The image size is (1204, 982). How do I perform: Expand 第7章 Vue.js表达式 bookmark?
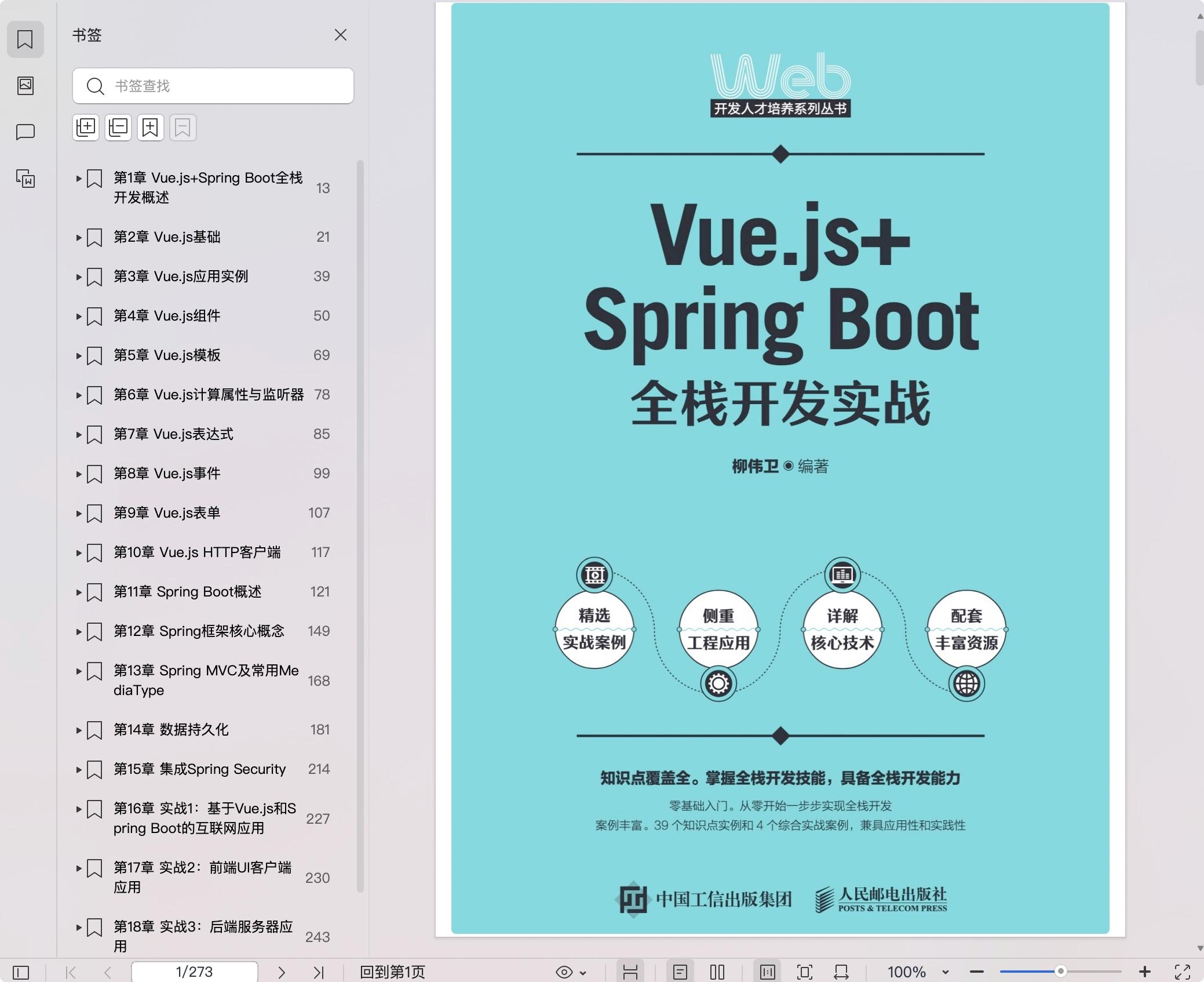(x=78, y=434)
